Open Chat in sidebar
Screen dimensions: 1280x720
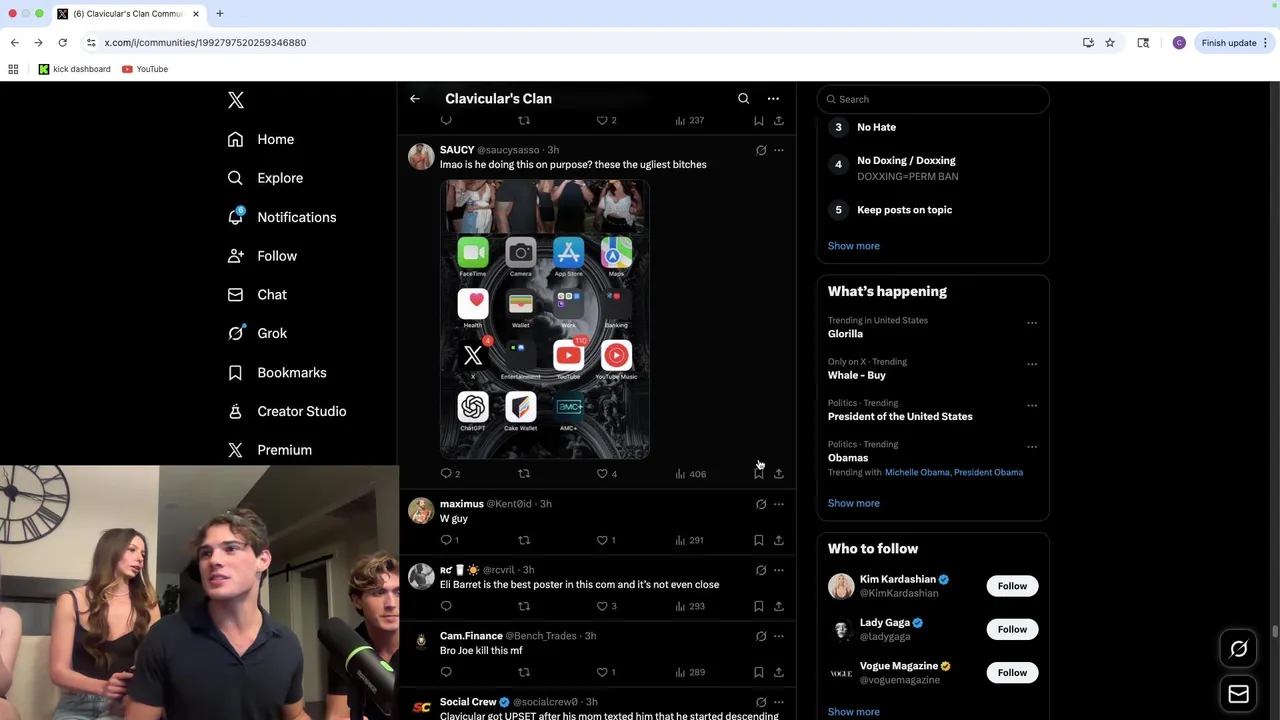coord(257,295)
